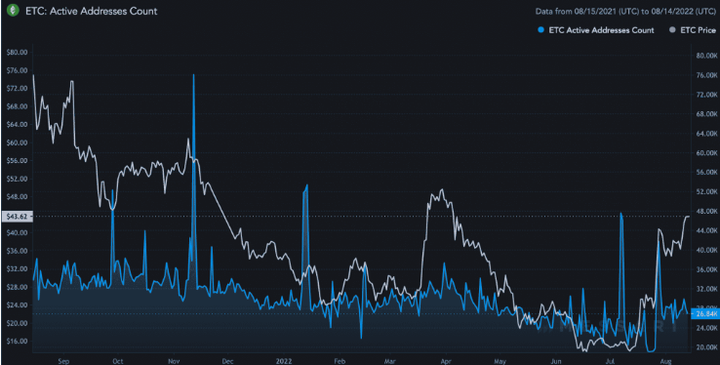Viewport: 720px width, 365px height.
Task: Click the $40.00 price axis label
Action: click(17, 233)
